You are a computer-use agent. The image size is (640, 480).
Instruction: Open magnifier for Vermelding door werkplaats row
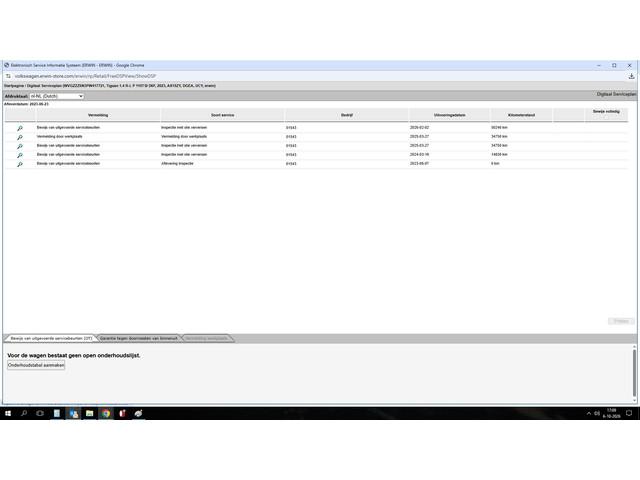(20, 137)
